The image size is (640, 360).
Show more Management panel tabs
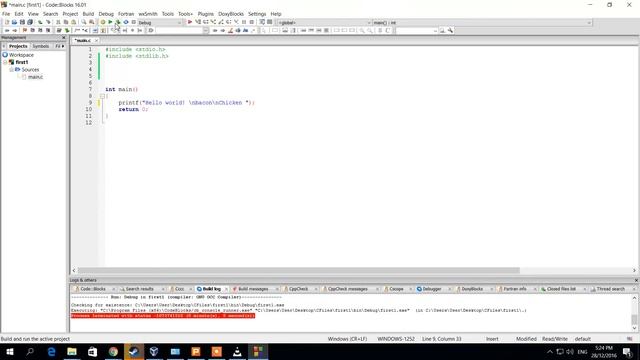click(63, 46)
